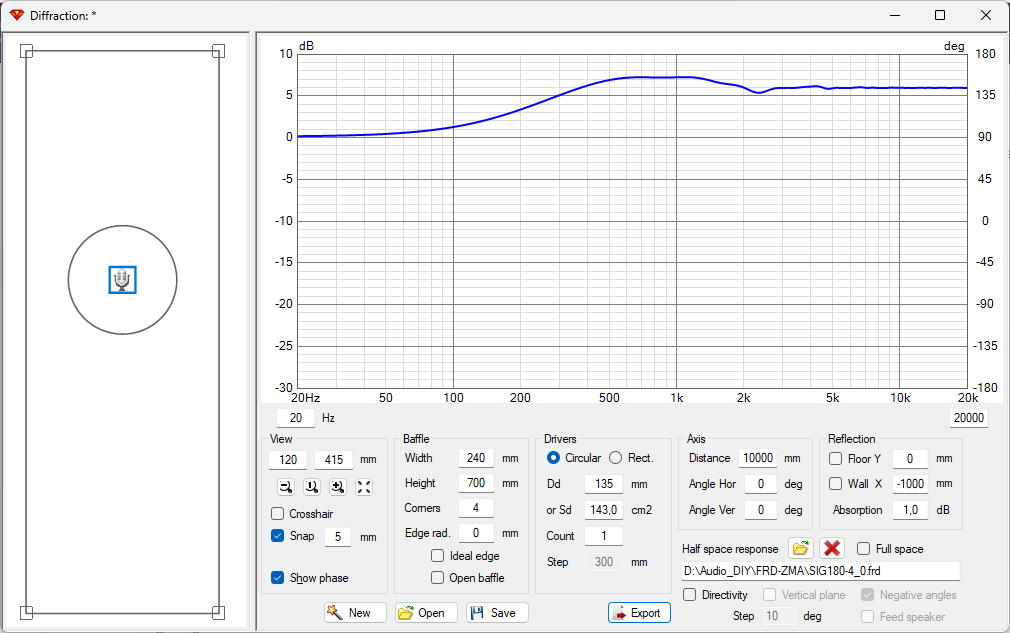The width and height of the screenshot is (1010, 633).
Task: Click the Floor Y value field
Action: [910, 458]
